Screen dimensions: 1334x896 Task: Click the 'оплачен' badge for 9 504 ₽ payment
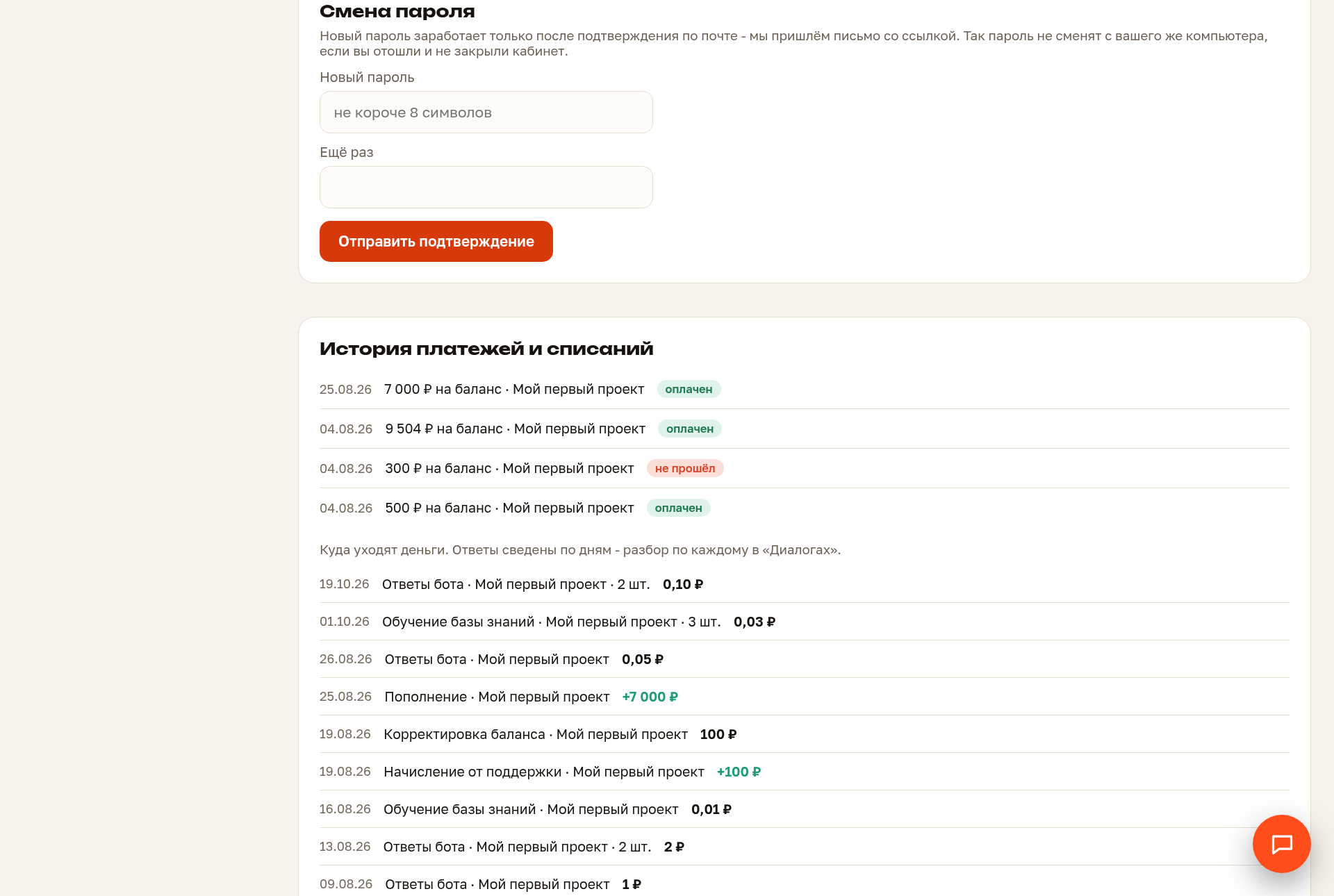pos(690,429)
